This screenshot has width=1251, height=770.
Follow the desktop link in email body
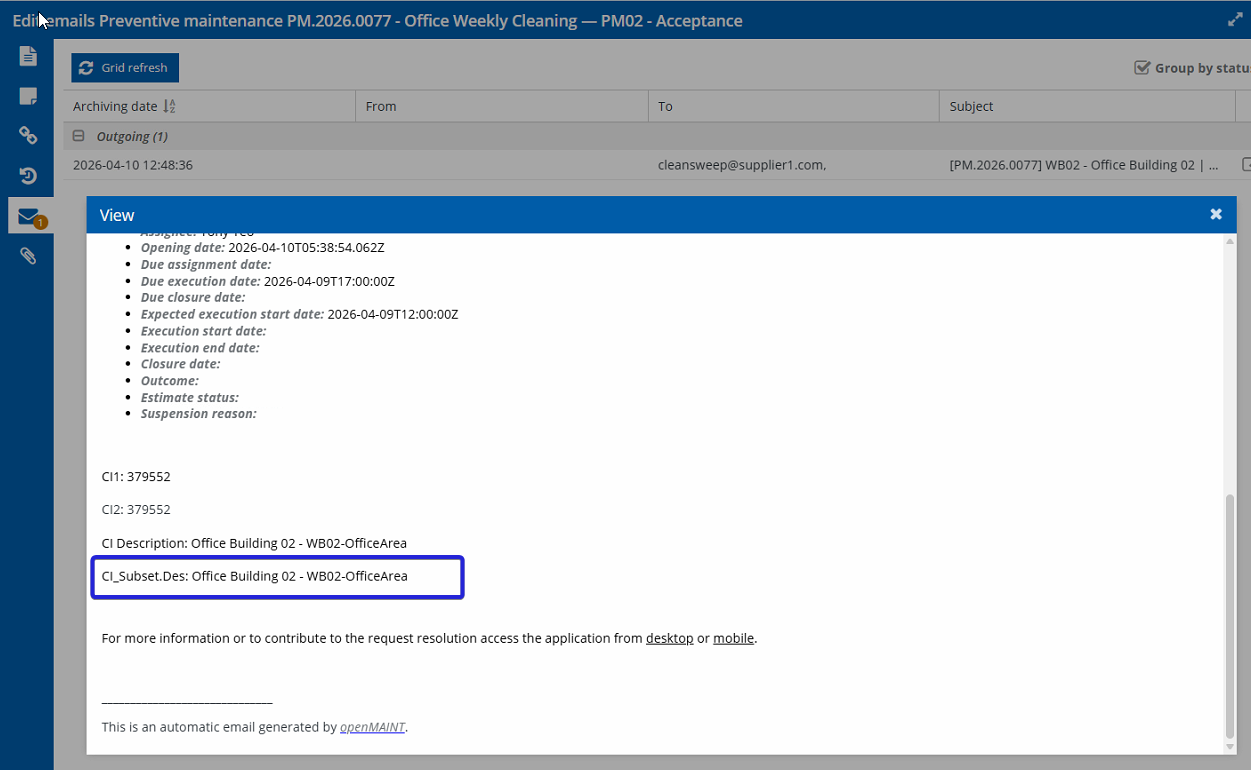[669, 638]
